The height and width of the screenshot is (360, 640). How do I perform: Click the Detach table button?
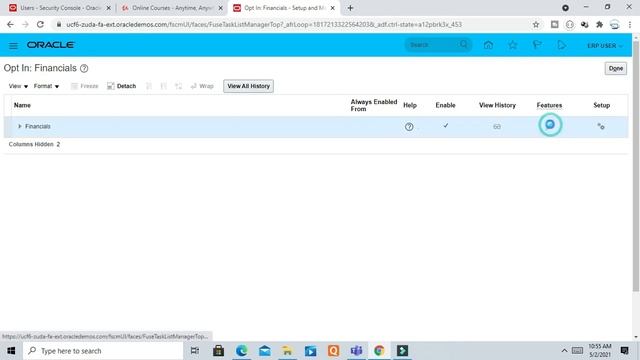click(x=122, y=86)
